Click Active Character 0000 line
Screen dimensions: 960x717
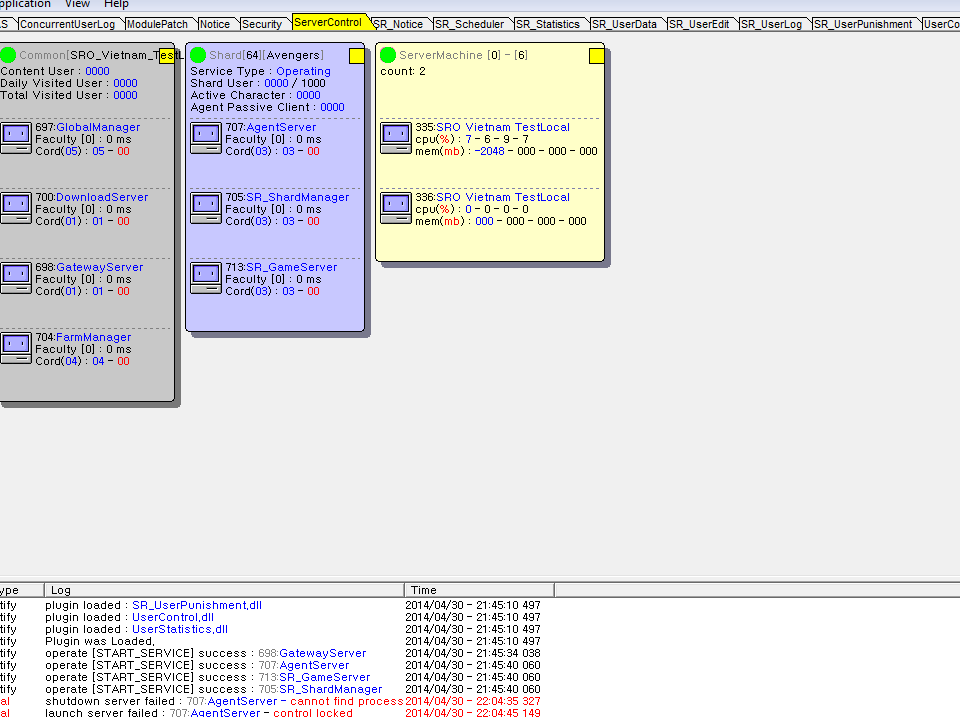pos(255,95)
